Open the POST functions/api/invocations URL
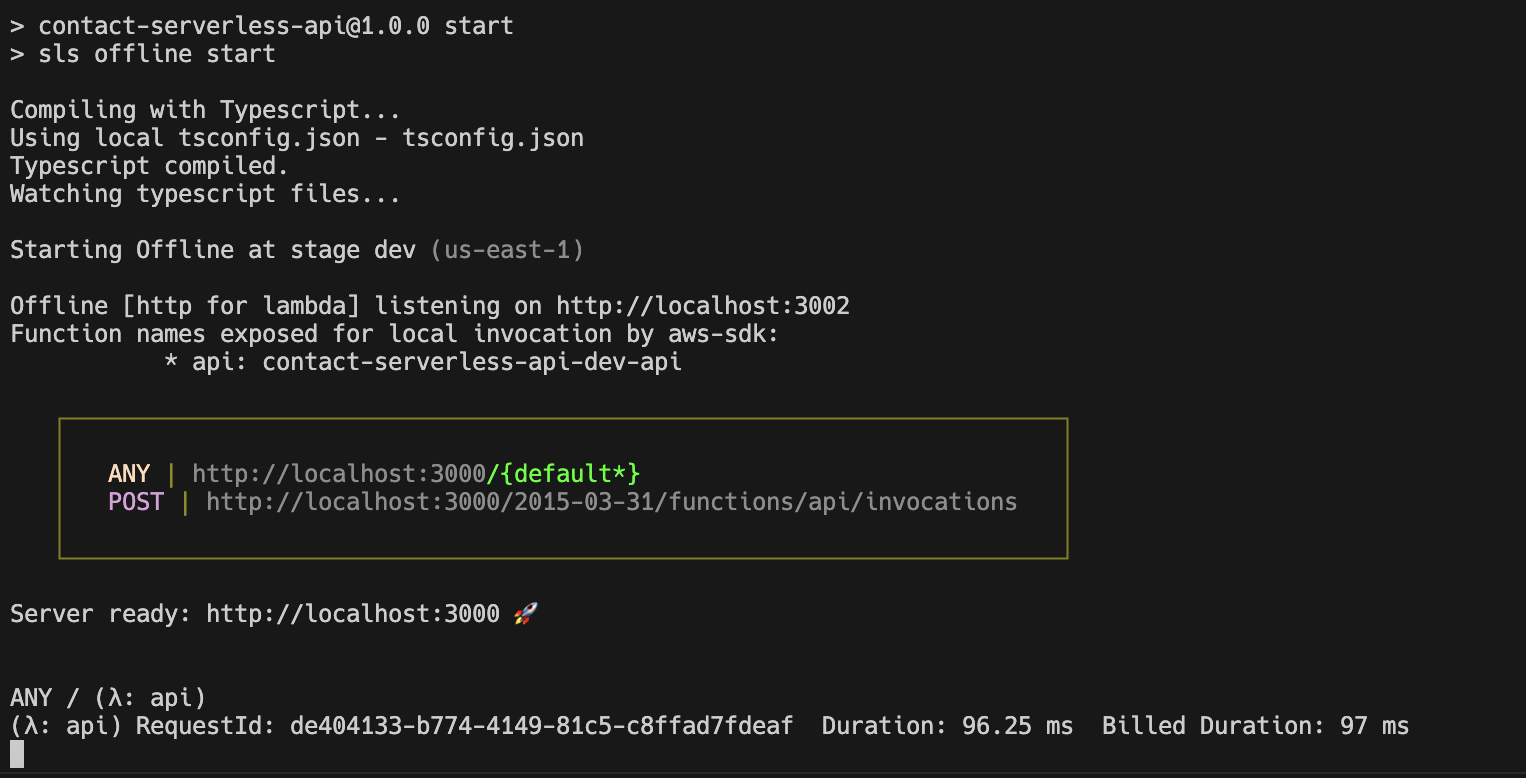This screenshot has width=1526, height=778. 611,501
